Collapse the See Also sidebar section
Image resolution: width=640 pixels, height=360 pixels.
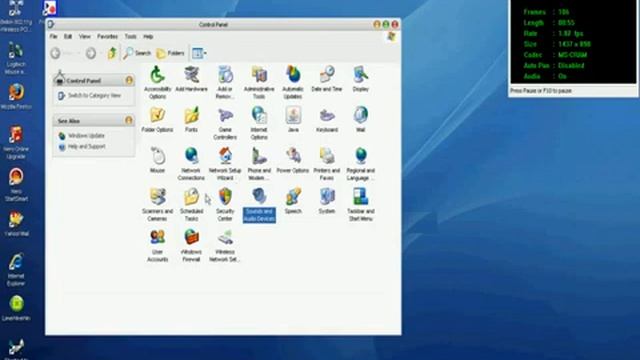point(129,120)
